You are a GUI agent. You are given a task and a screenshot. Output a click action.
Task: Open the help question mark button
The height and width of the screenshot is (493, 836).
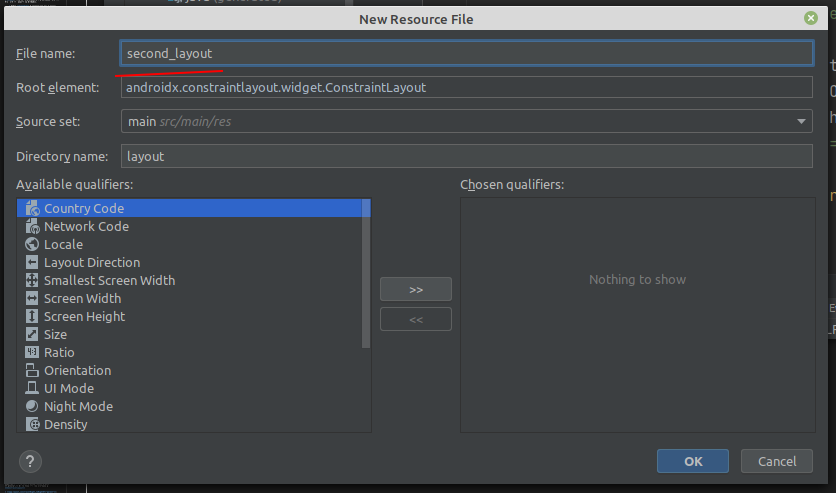tap(31, 461)
